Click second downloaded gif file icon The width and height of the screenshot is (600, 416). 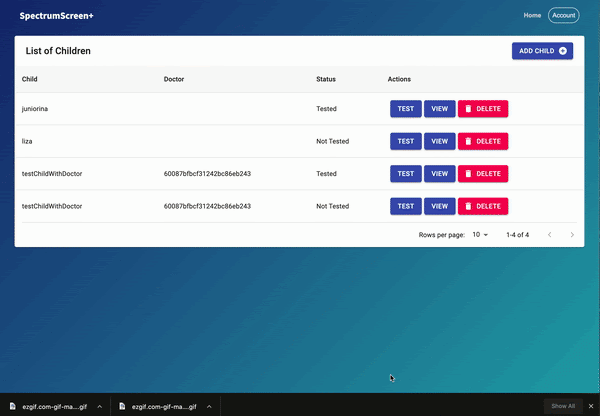(x=122, y=406)
